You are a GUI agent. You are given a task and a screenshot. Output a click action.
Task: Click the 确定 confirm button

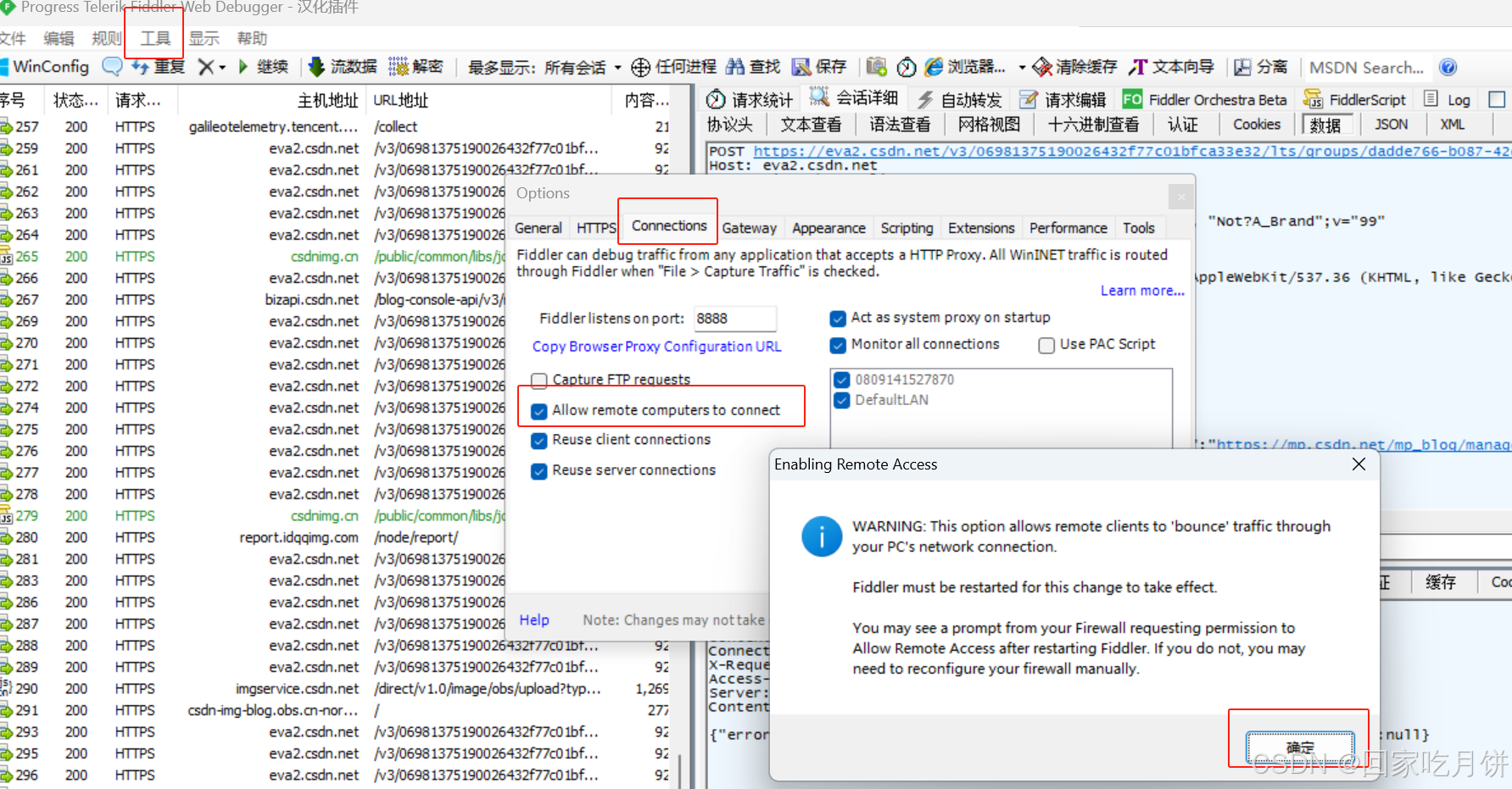pyautogui.click(x=1300, y=747)
